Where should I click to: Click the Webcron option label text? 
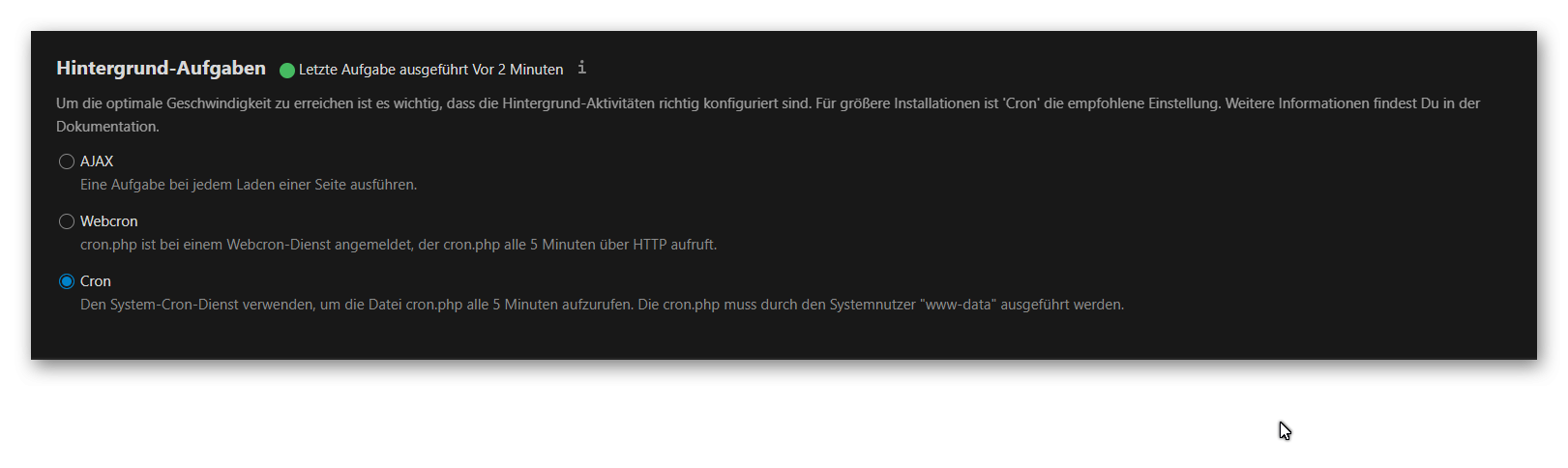click(x=109, y=221)
